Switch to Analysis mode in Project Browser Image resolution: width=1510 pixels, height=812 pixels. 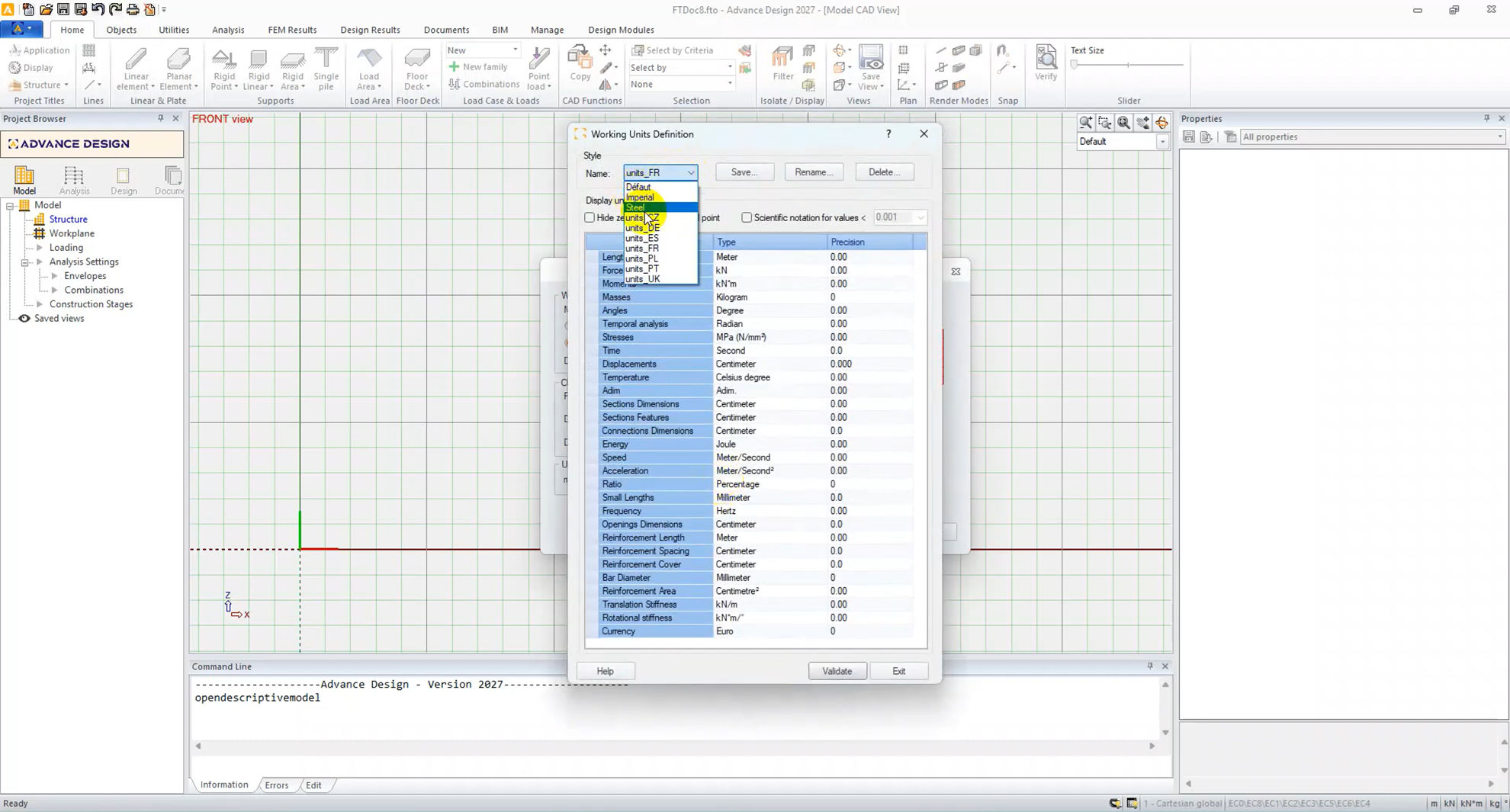(74, 181)
